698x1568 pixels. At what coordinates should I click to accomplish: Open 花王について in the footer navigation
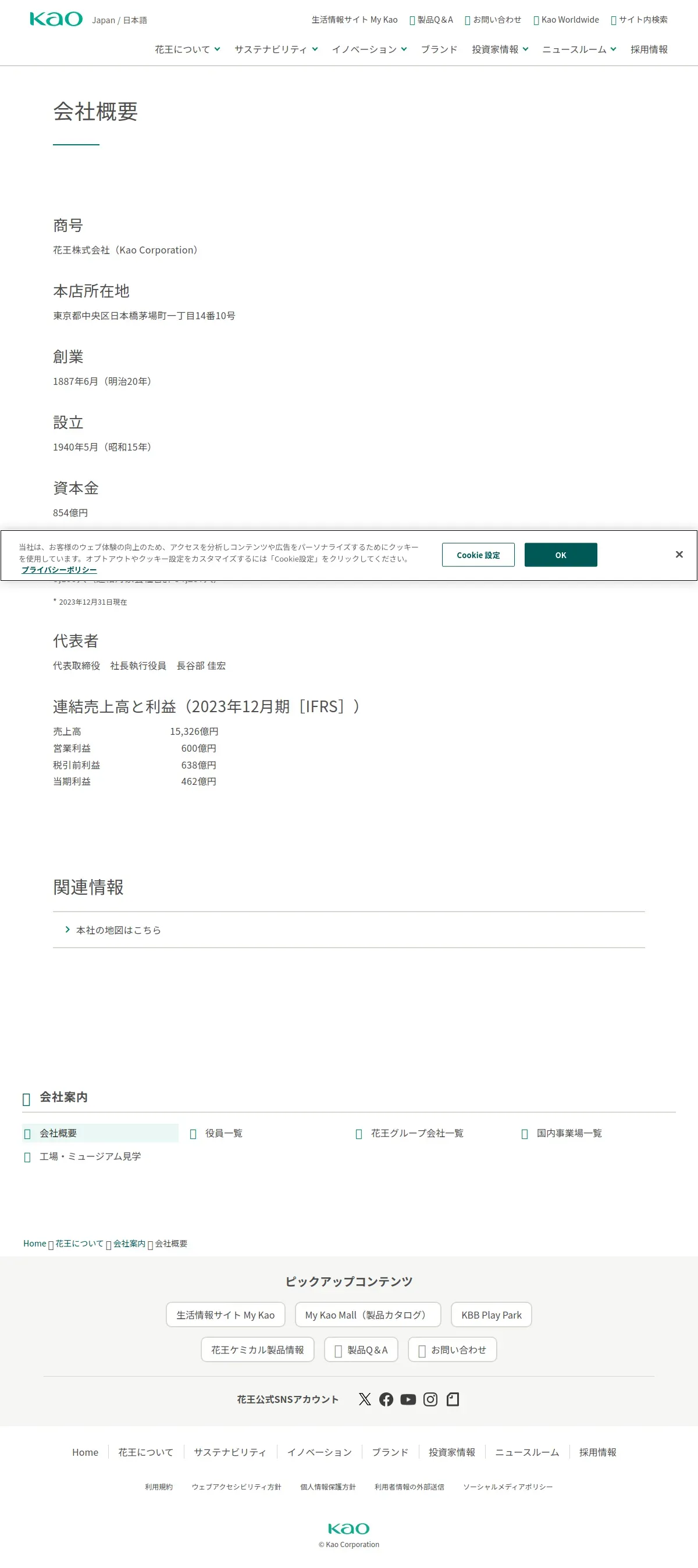(x=145, y=1452)
